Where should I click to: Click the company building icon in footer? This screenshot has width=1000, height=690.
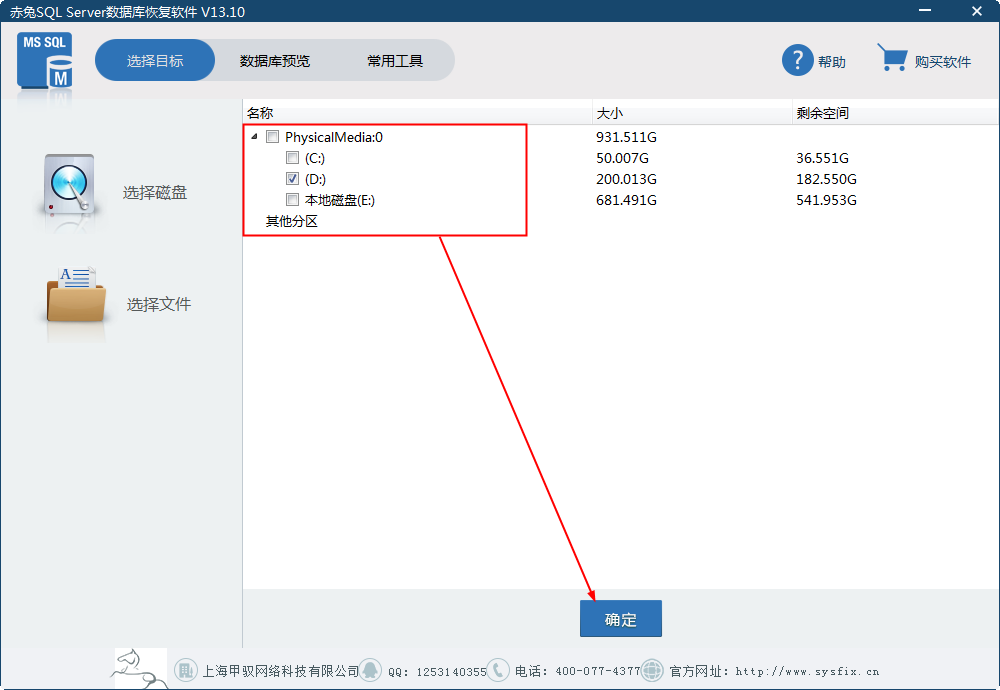tap(186, 670)
